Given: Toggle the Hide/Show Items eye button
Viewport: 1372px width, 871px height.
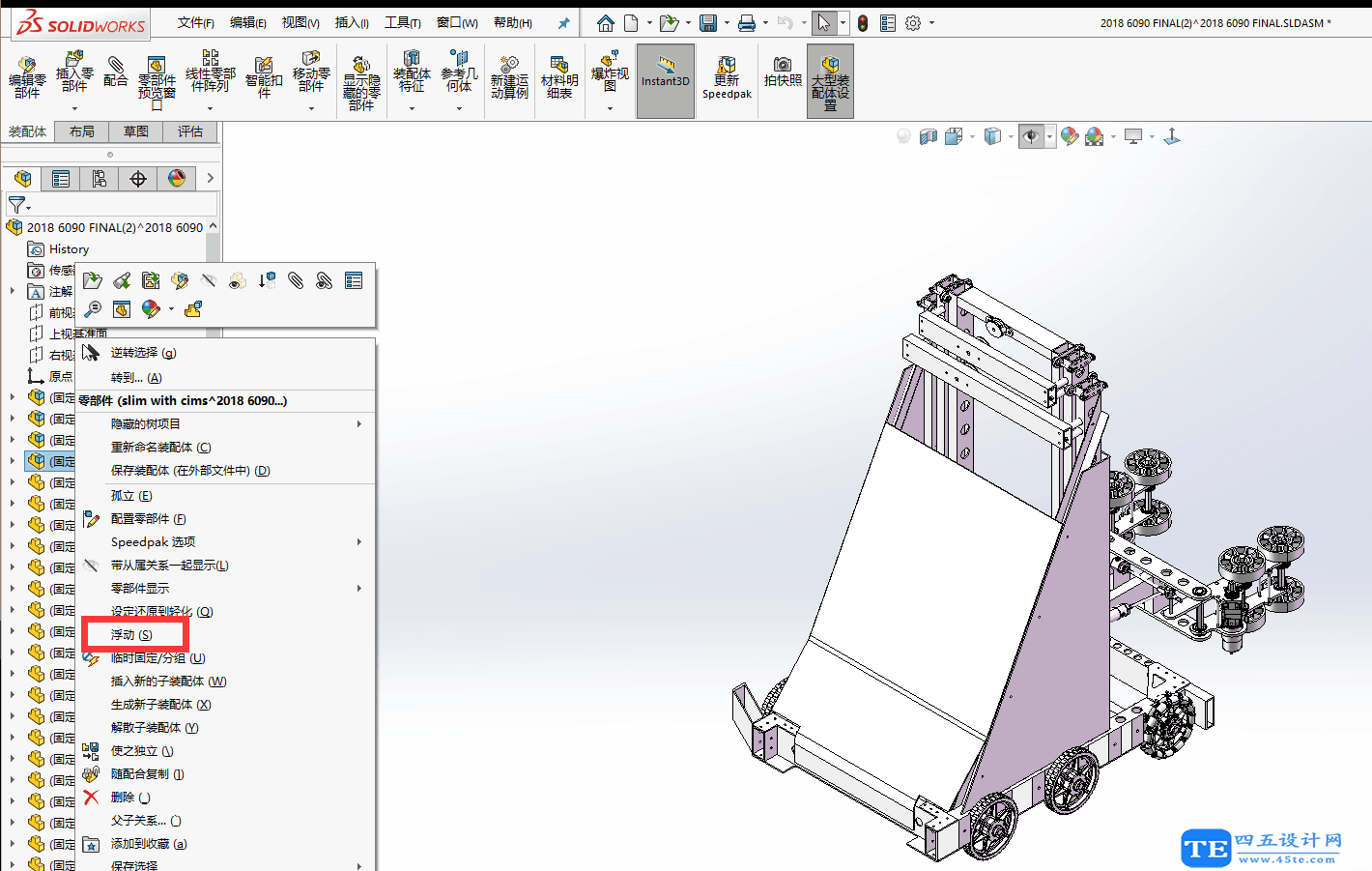Looking at the screenshot, I should point(1031,136).
